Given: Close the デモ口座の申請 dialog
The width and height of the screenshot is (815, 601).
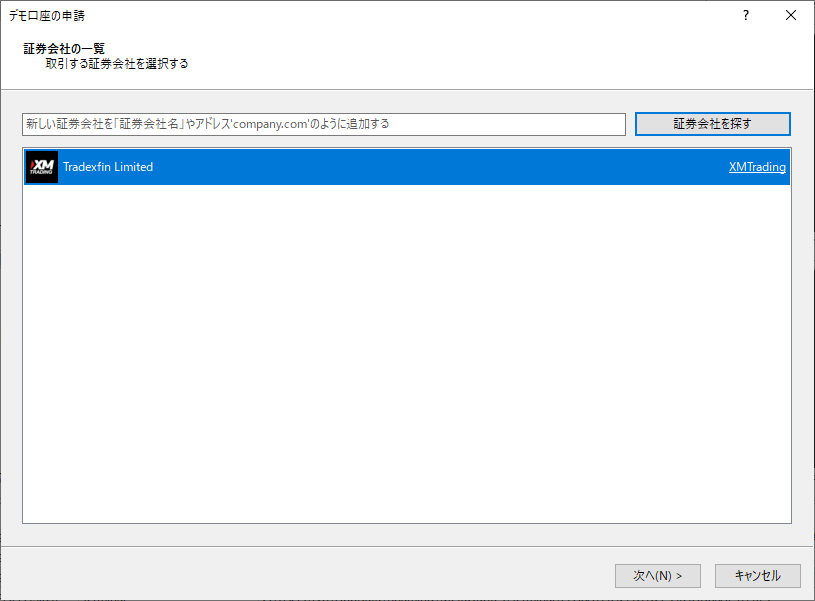Looking at the screenshot, I should pyautogui.click(x=791, y=16).
